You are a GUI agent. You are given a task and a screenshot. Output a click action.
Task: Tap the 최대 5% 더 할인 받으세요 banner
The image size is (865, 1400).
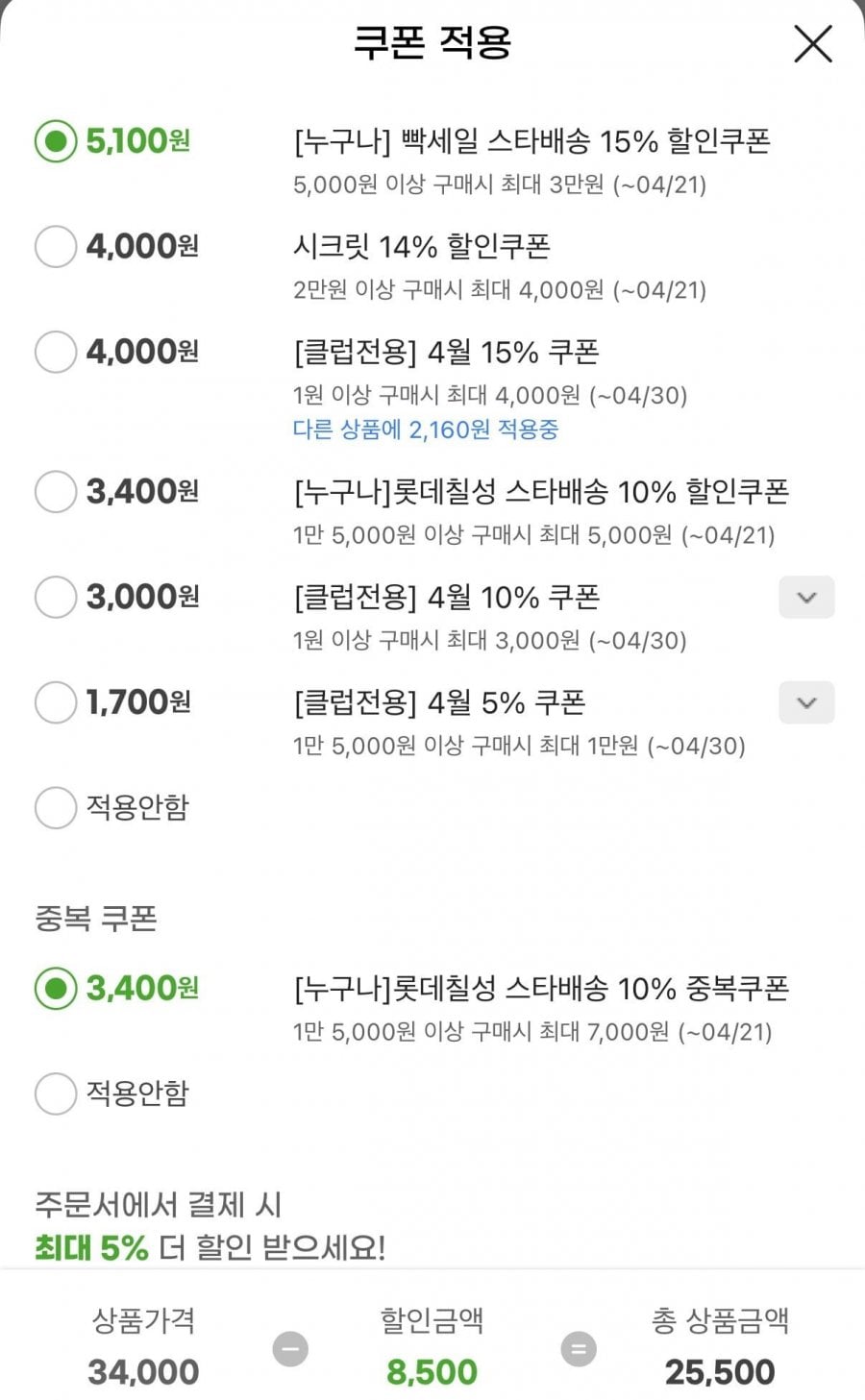pyautogui.click(x=210, y=1247)
